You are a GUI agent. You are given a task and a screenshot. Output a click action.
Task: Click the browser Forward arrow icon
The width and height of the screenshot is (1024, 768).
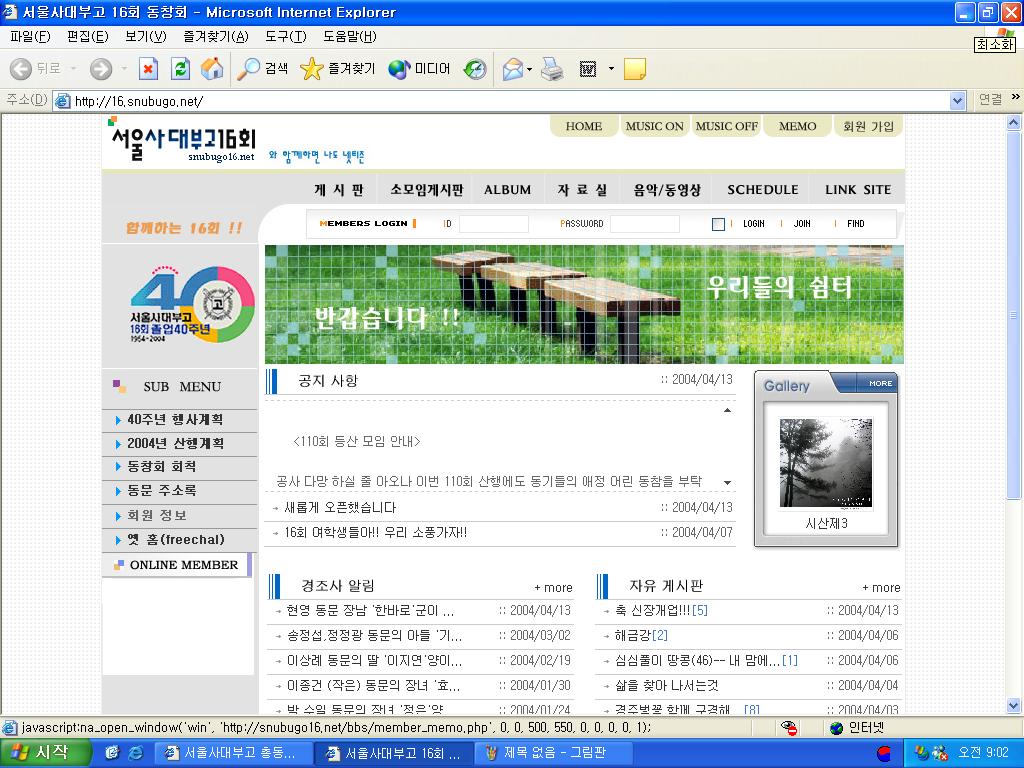(x=101, y=69)
